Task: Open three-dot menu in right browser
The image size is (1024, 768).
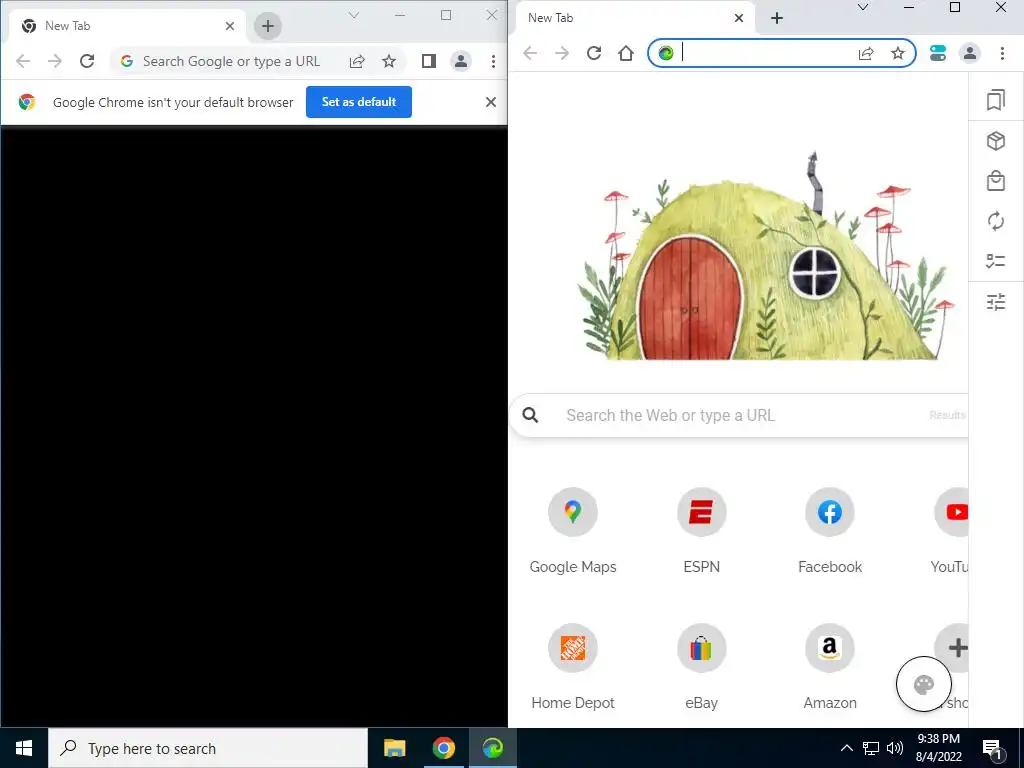Action: point(1002,53)
